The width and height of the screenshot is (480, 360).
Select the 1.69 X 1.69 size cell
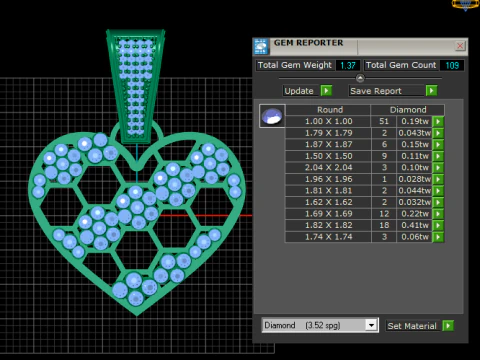(x=328, y=214)
